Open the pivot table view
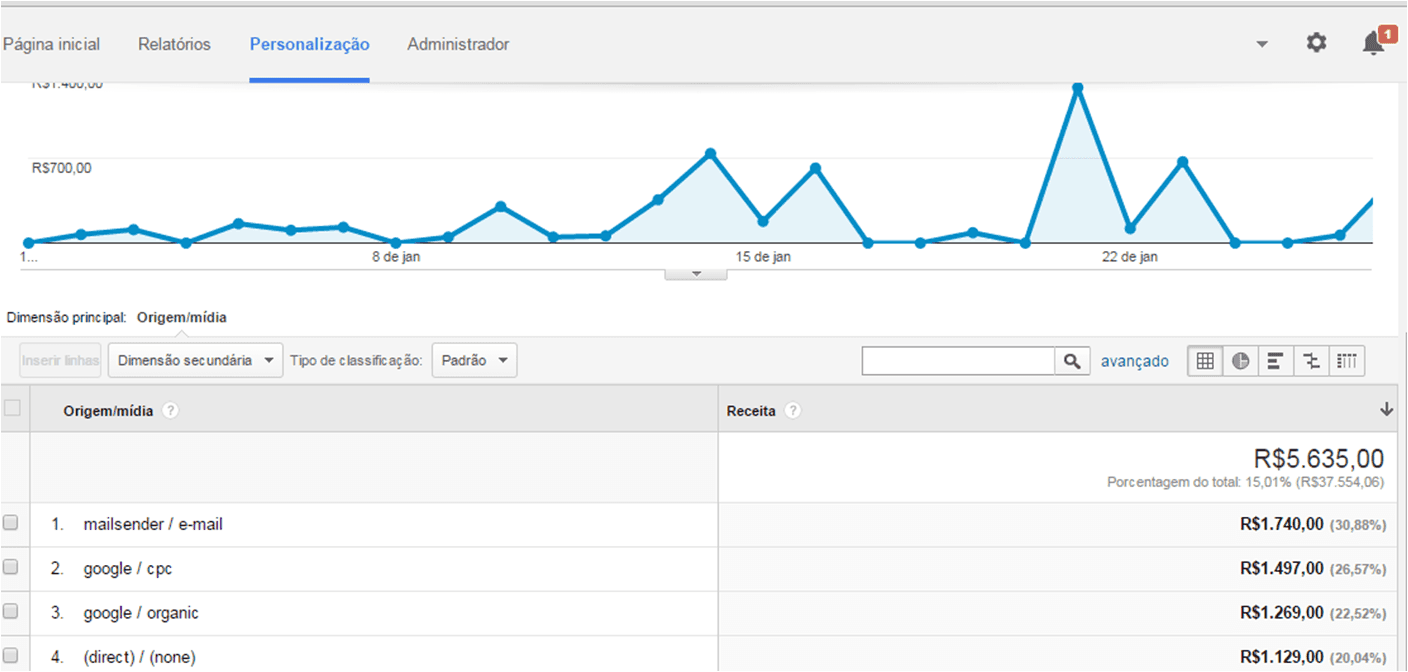The height and width of the screenshot is (672, 1408). tap(1347, 360)
